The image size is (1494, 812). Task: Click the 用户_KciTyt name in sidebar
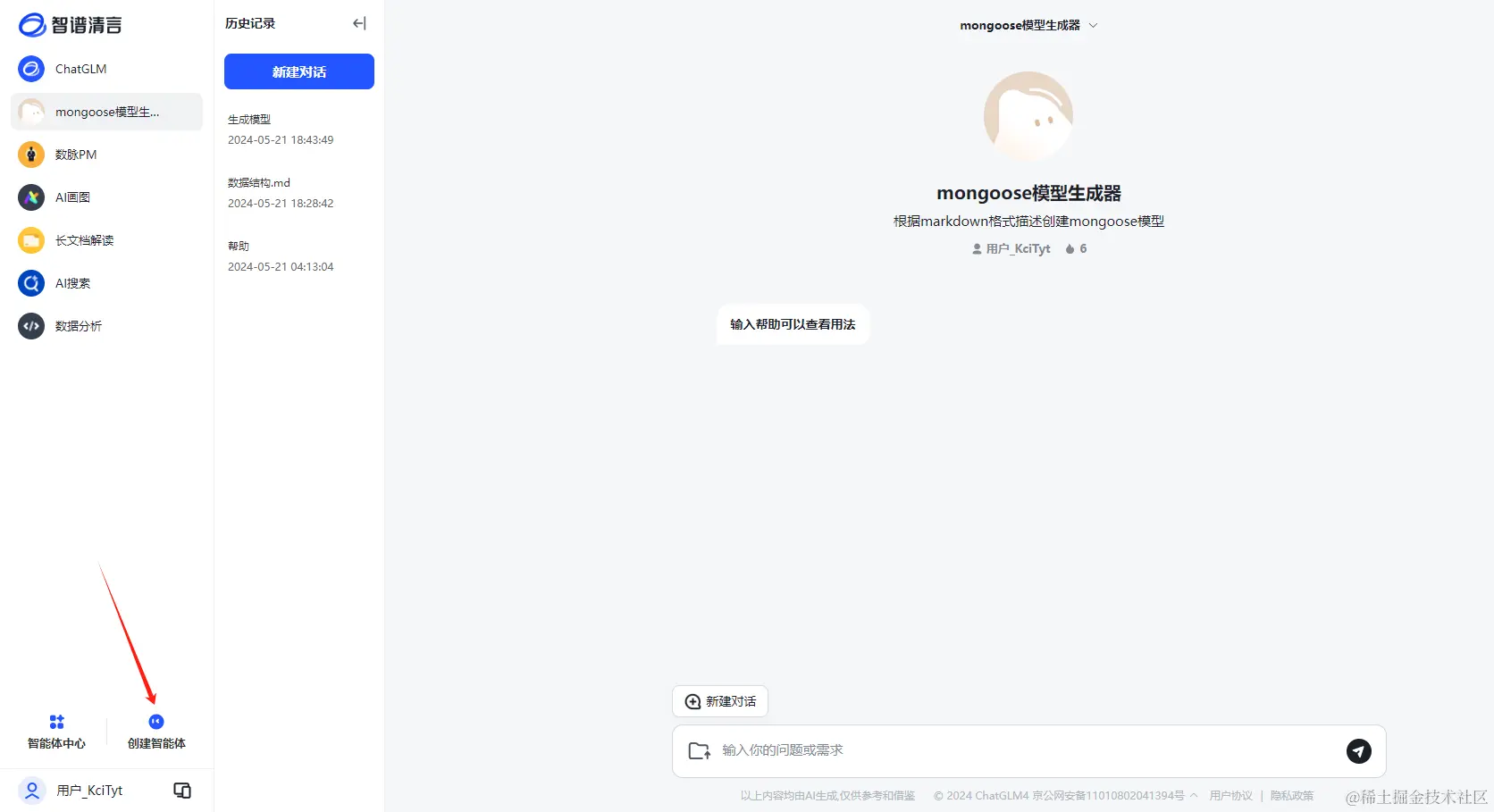[89, 791]
